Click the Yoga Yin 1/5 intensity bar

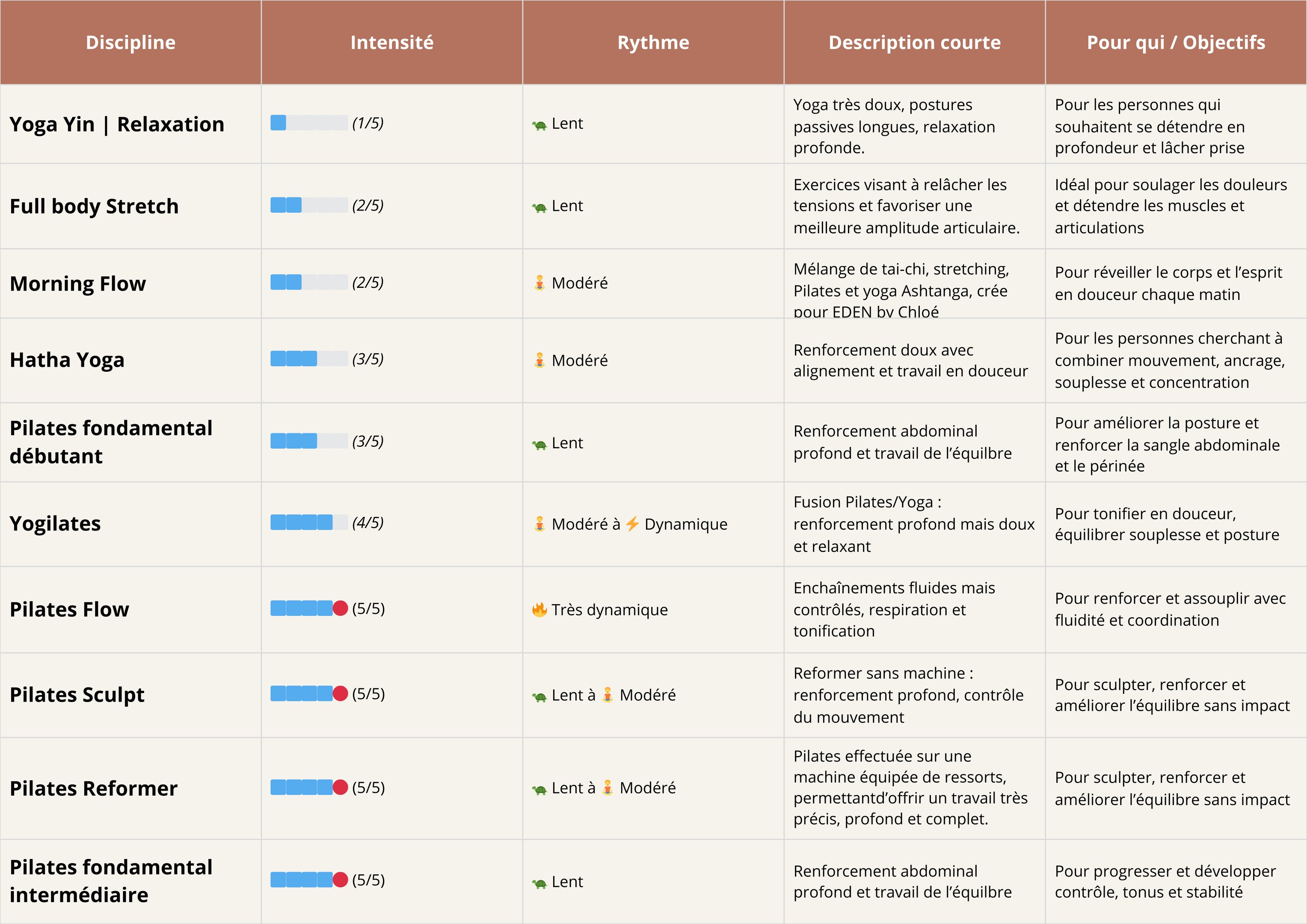pos(308,123)
